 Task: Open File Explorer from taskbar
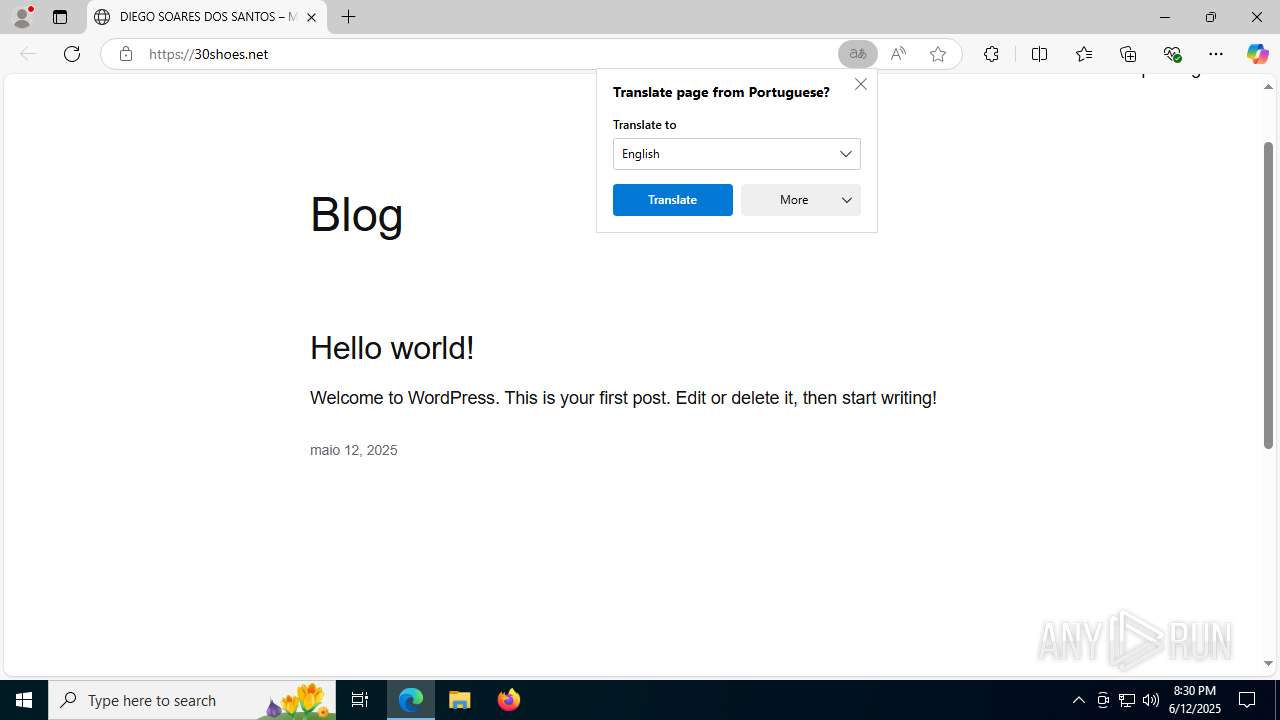[x=460, y=700]
